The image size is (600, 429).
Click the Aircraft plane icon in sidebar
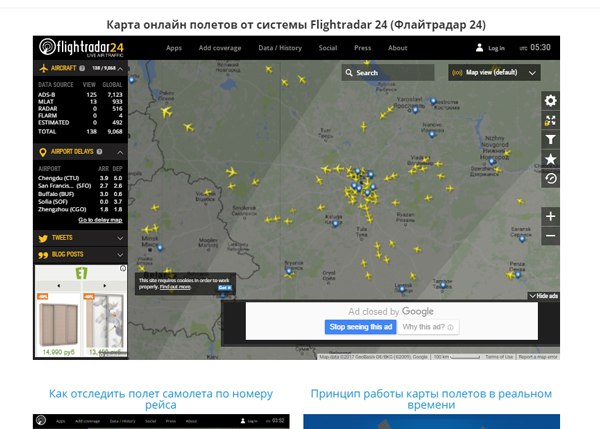click(44, 68)
